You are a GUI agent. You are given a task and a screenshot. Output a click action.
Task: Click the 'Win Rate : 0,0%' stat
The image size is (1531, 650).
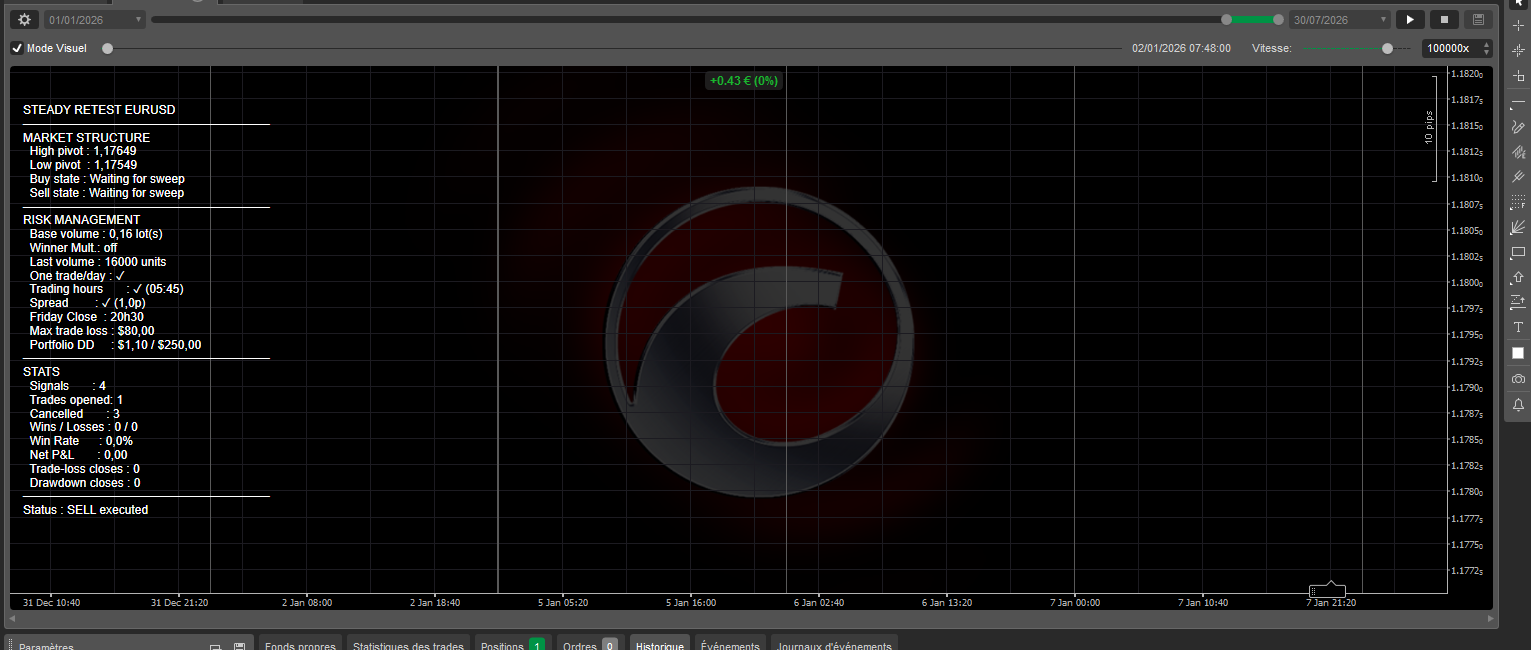point(81,441)
